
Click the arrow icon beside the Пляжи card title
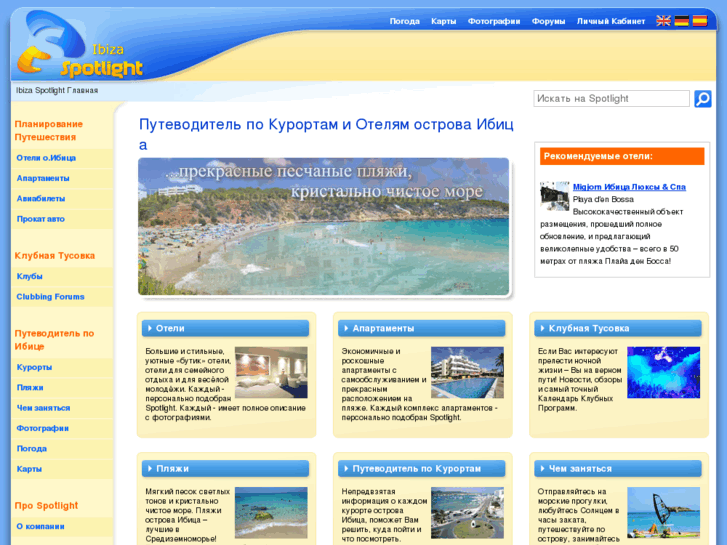150,469
